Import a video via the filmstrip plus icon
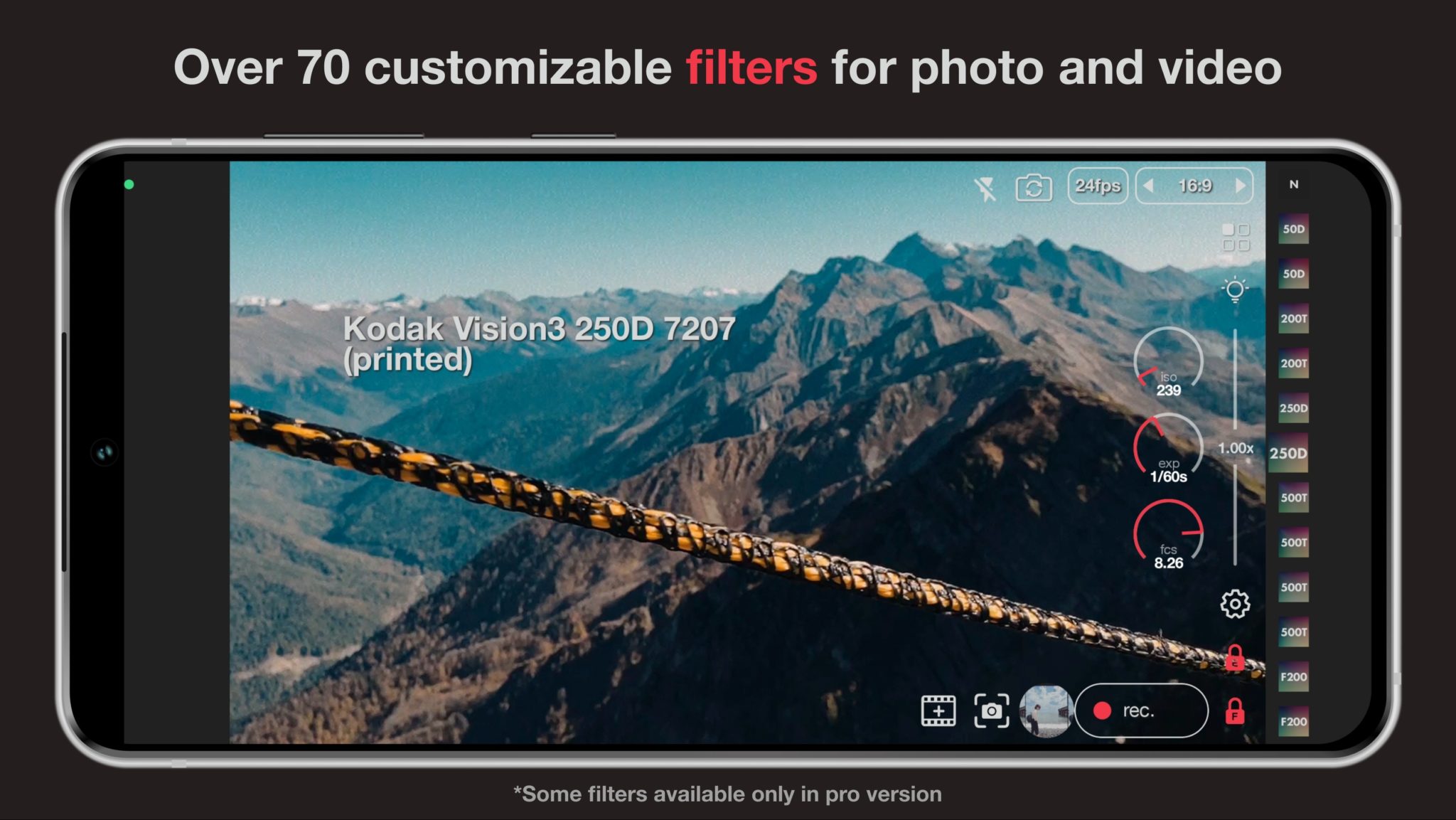This screenshot has height=820, width=1456. 937,711
